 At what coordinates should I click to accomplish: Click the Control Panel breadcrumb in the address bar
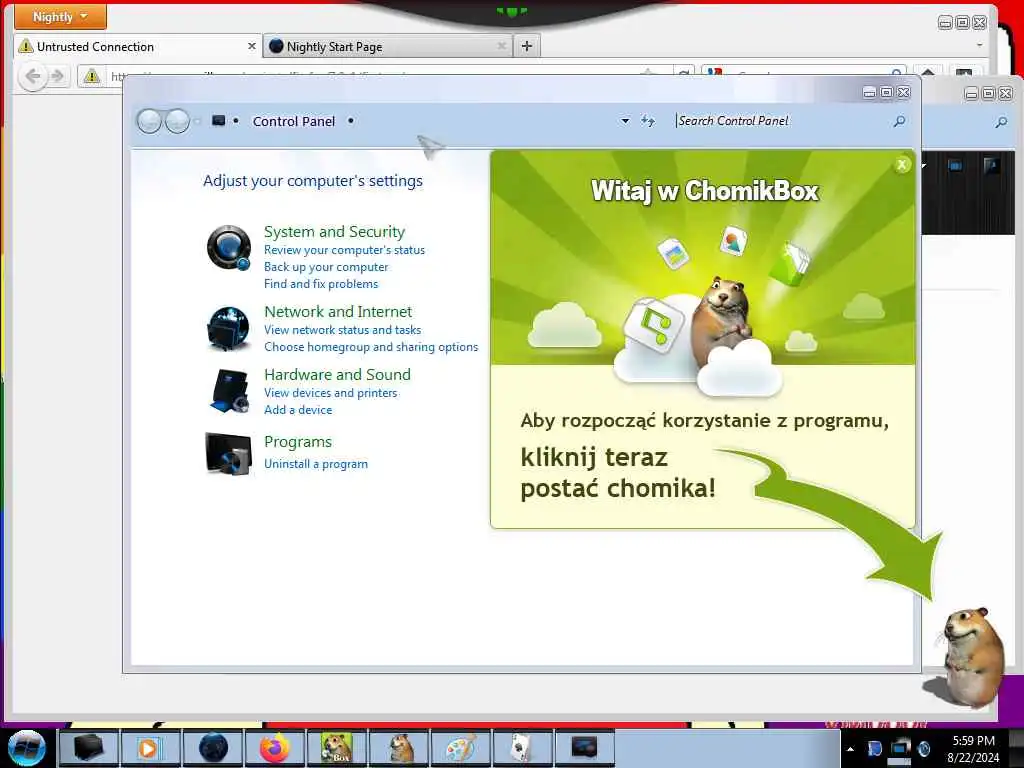point(294,121)
